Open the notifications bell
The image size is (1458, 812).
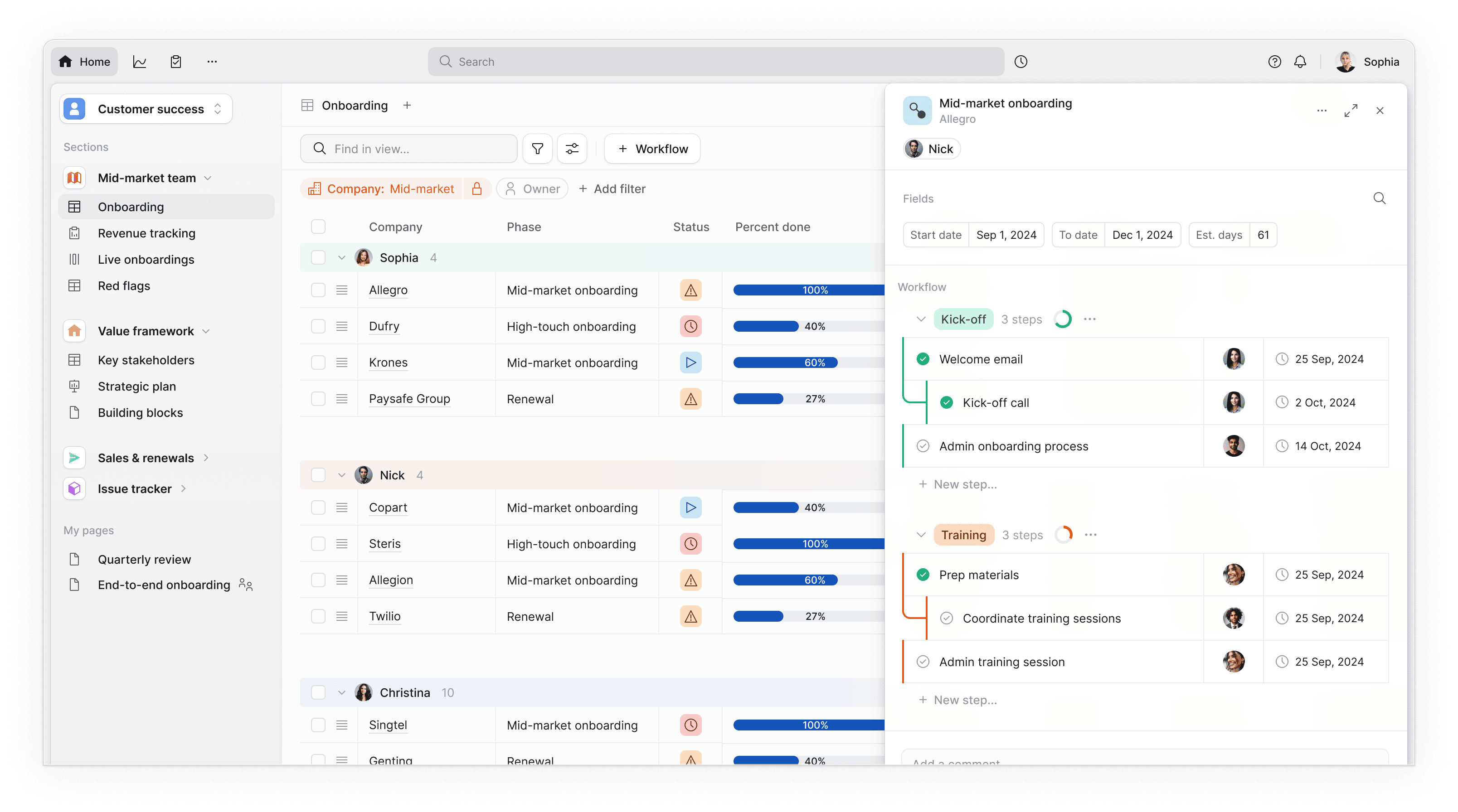coord(1300,62)
